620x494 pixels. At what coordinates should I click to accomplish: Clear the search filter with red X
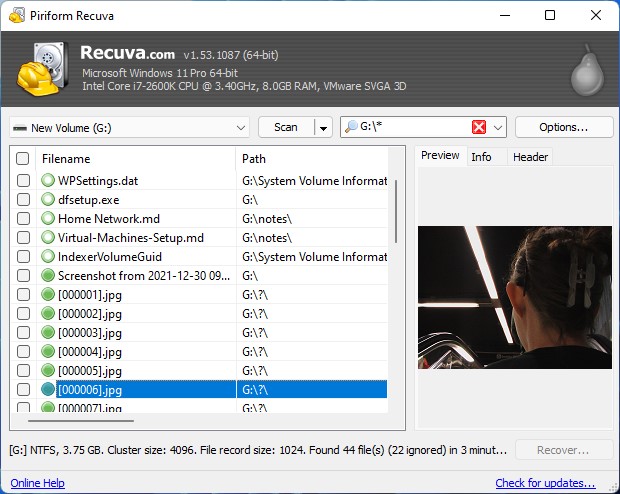(478, 127)
